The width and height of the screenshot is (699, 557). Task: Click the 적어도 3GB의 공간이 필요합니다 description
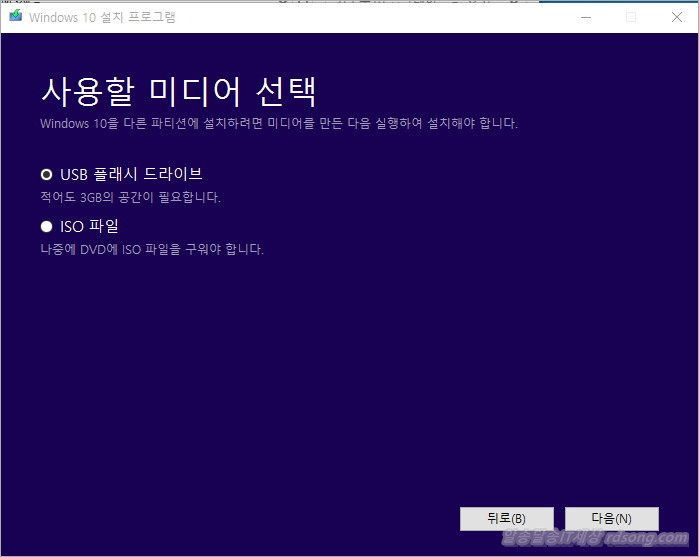[130, 197]
